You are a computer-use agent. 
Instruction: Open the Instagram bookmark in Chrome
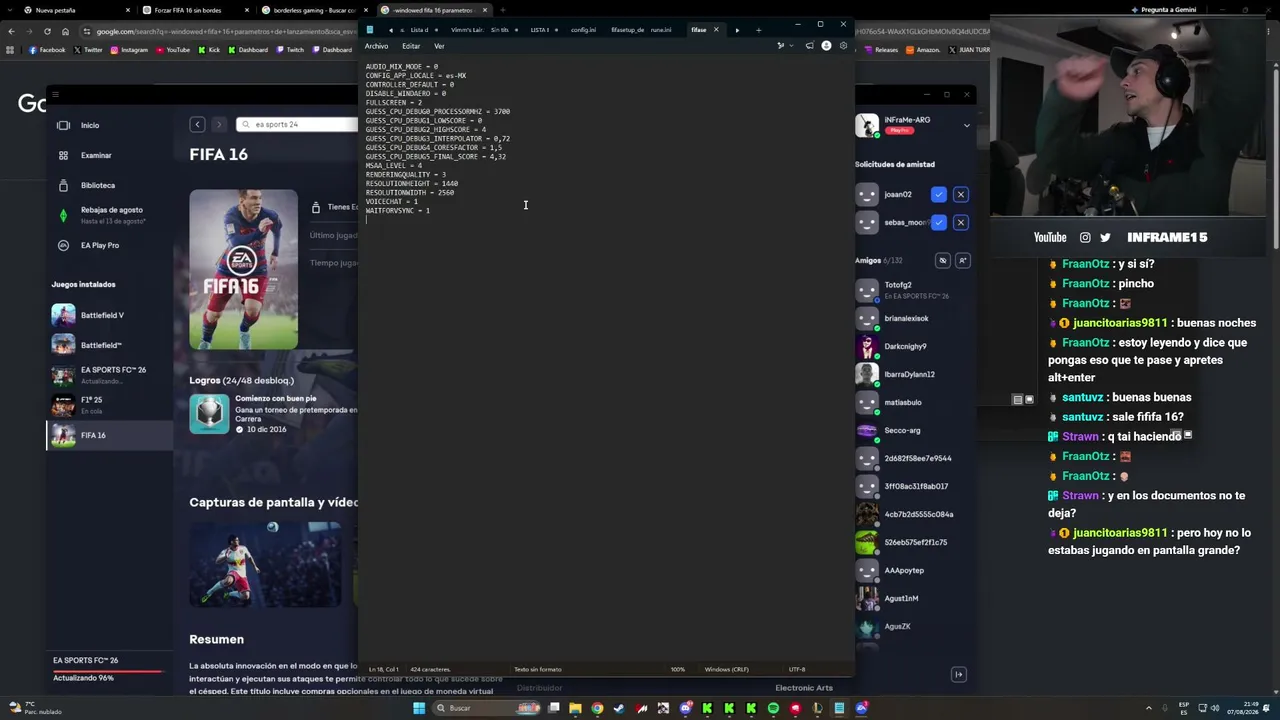pos(129,50)
